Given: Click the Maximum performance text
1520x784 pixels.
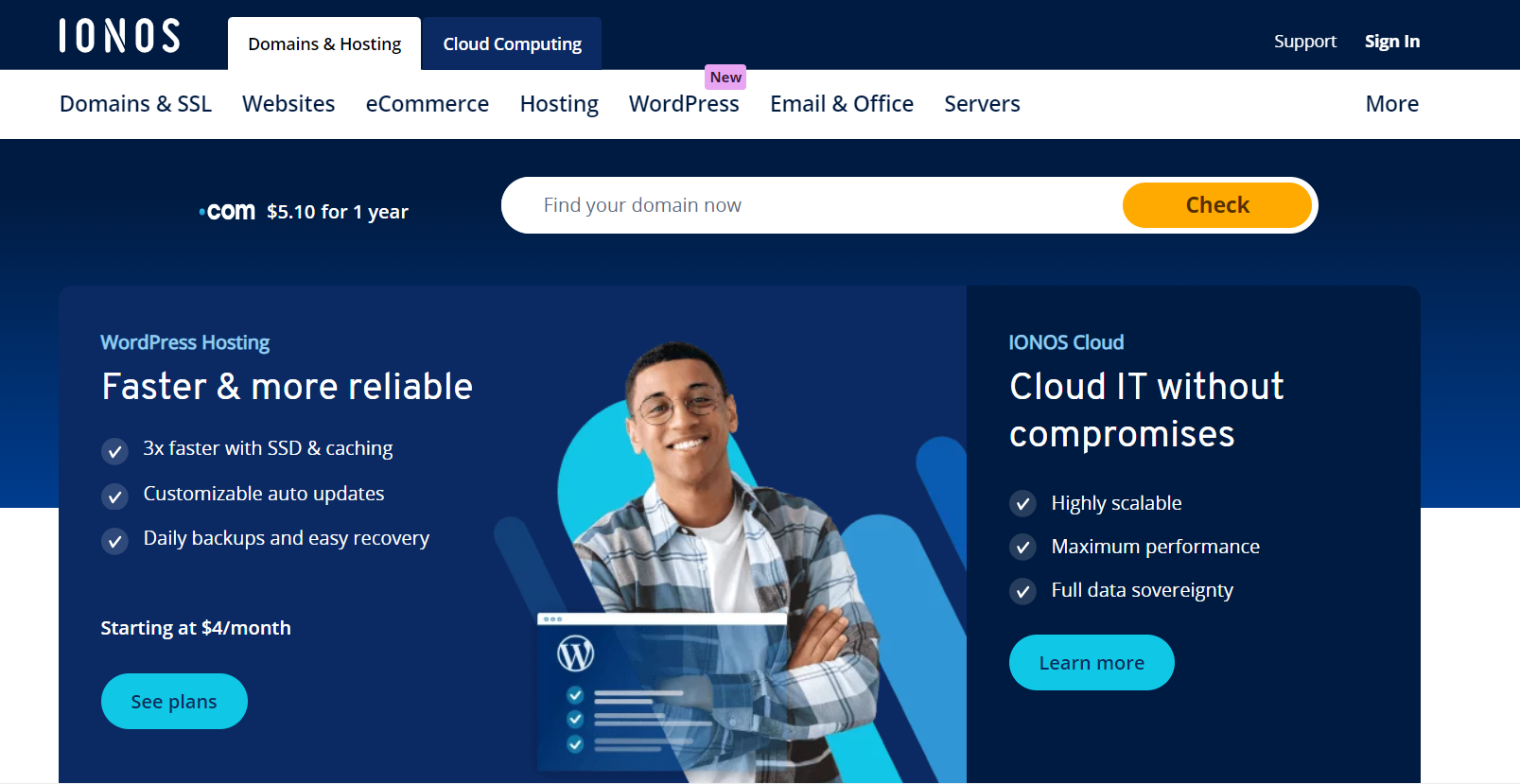Looking at the screenshot, I should coord(1155,547).
